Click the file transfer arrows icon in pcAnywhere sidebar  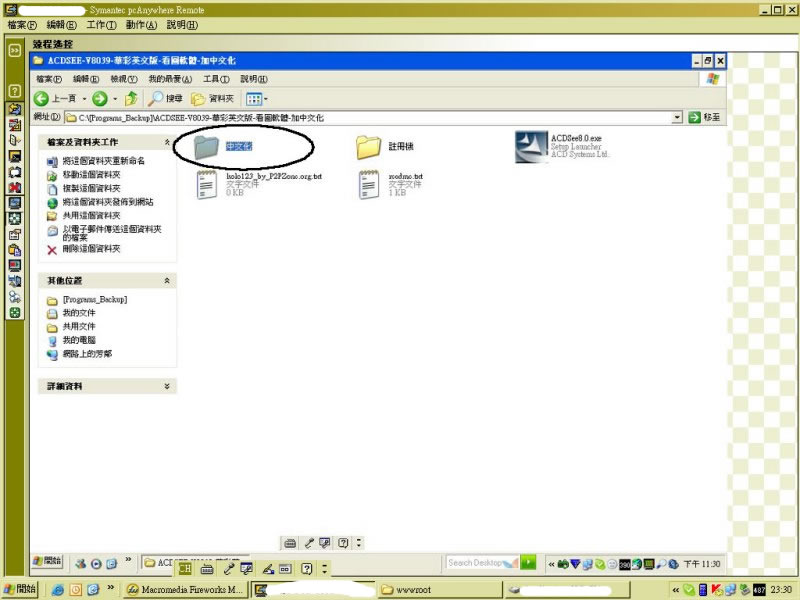15,109
